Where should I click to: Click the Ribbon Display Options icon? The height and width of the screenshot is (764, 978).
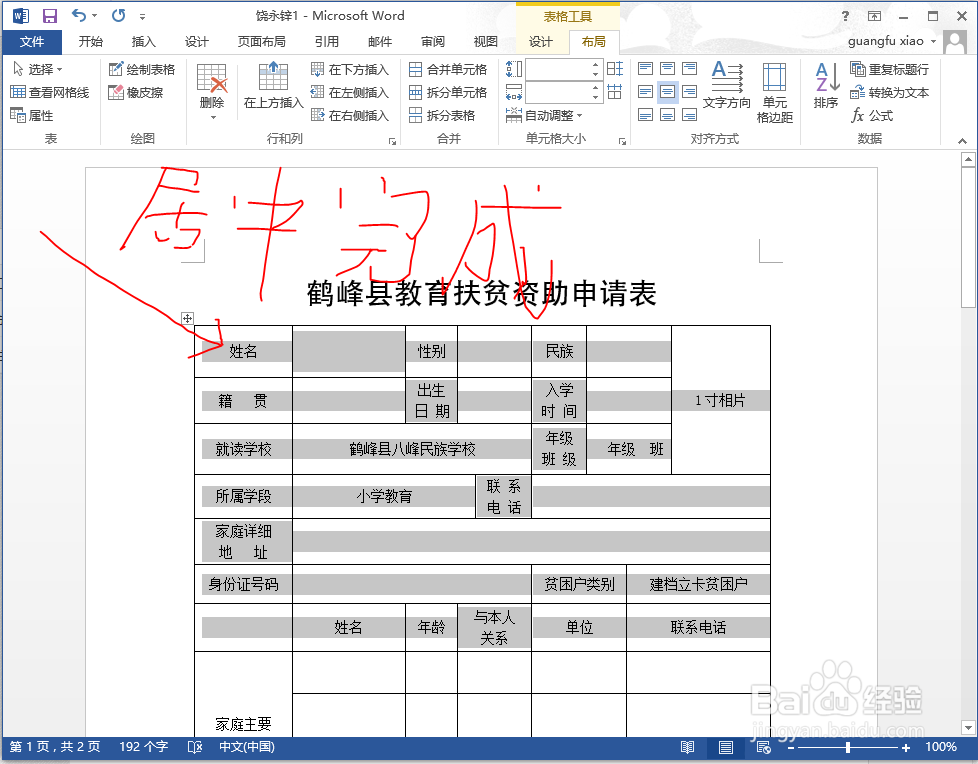[874, 16]
